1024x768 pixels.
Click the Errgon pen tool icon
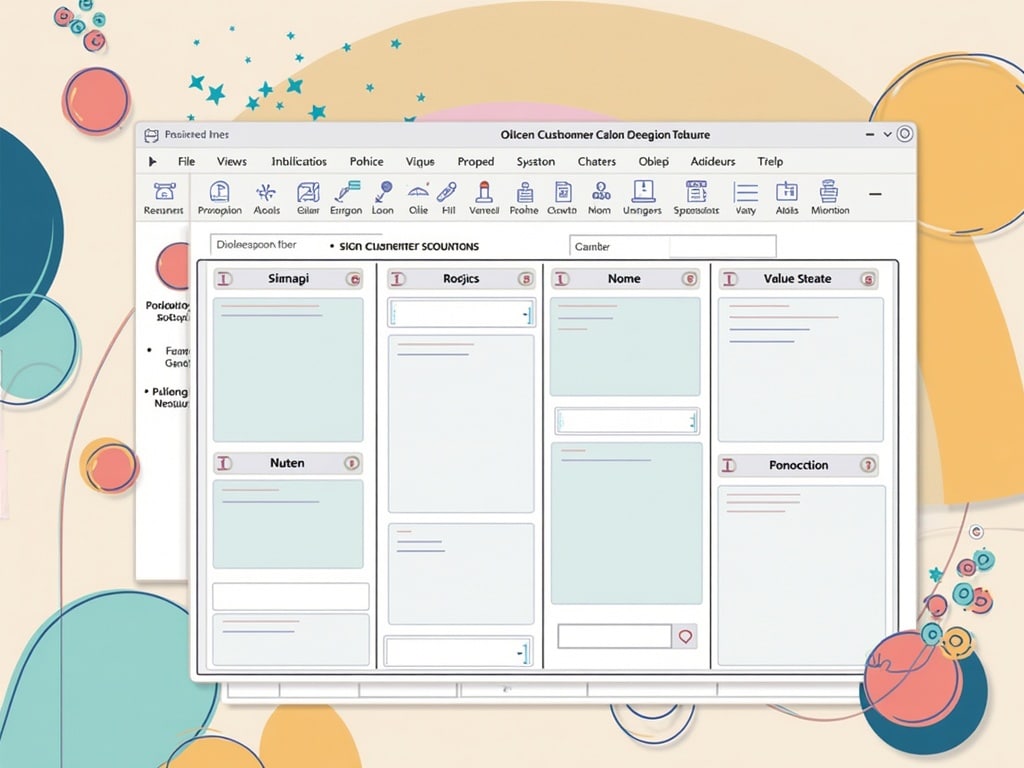point(346,191)
